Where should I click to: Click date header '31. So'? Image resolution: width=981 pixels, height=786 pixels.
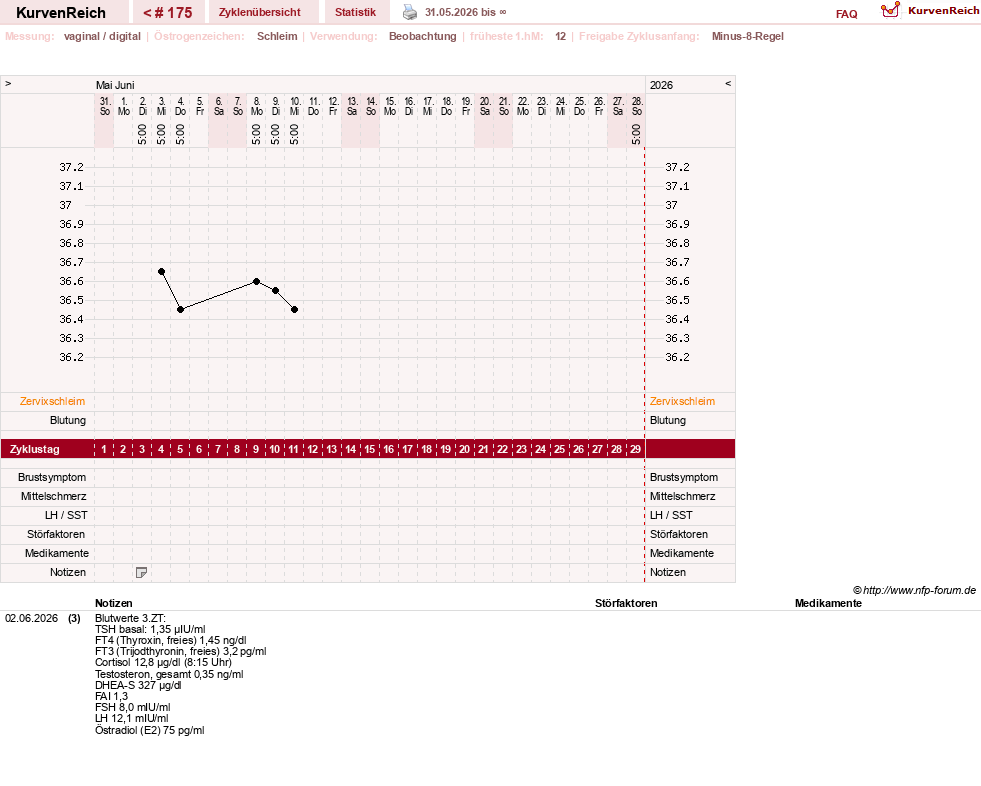click(x=104, y=106)
